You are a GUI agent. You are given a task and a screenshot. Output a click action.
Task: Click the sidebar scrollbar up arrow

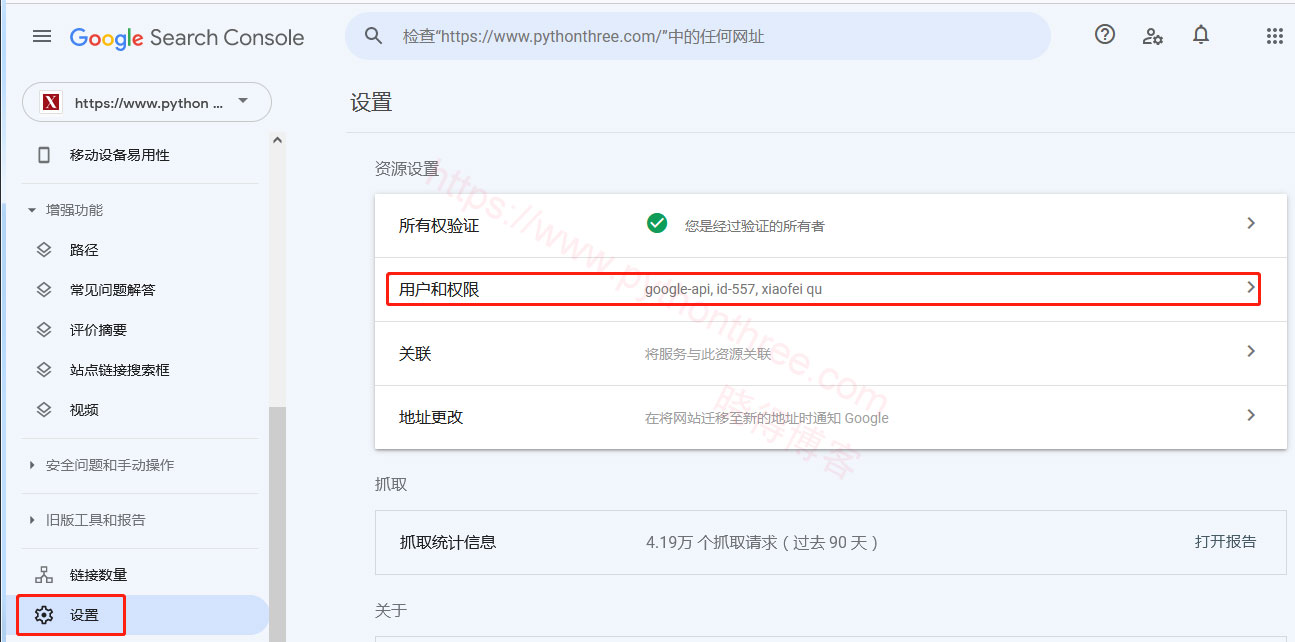click(278, 141)
